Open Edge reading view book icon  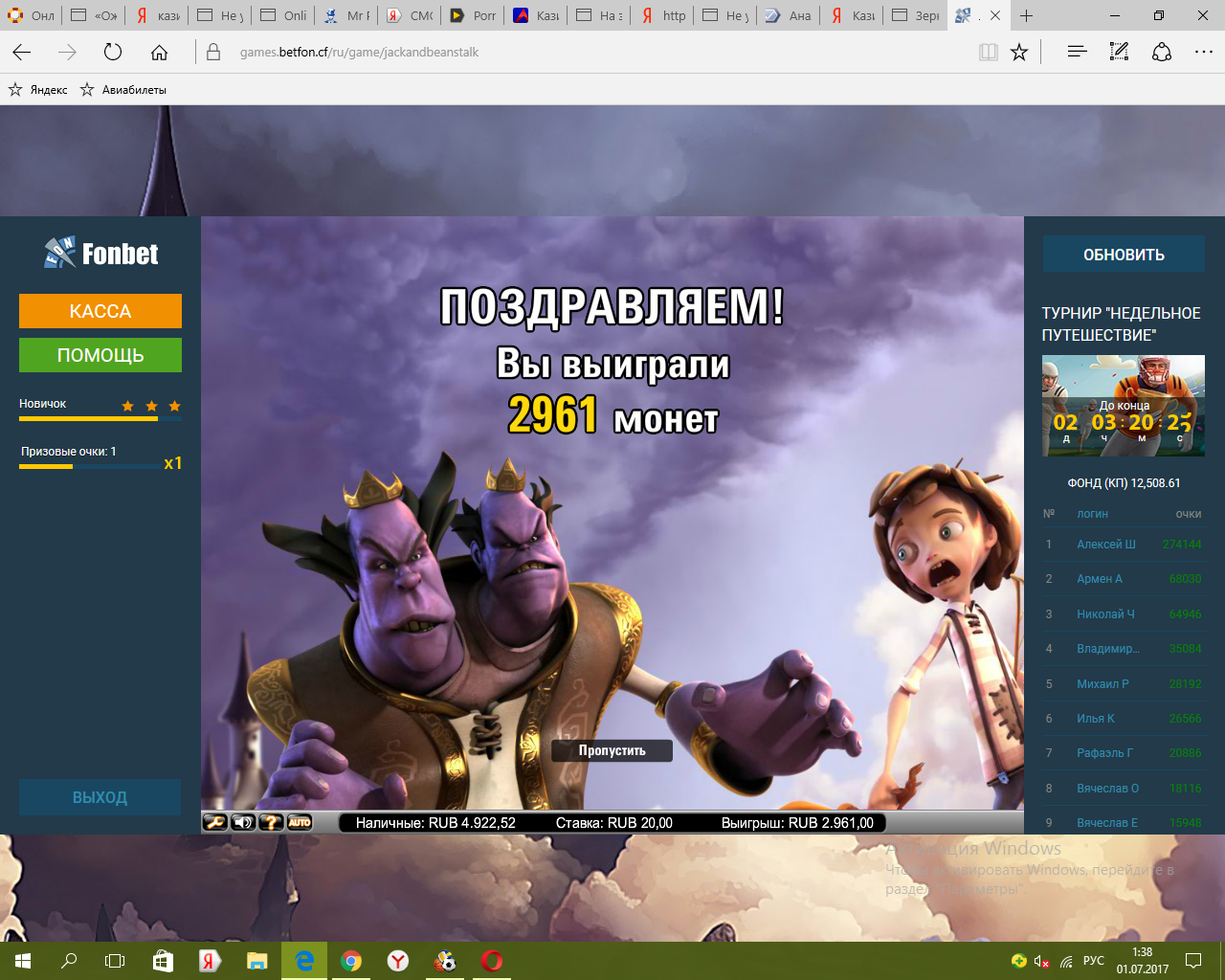coord(989,53)
